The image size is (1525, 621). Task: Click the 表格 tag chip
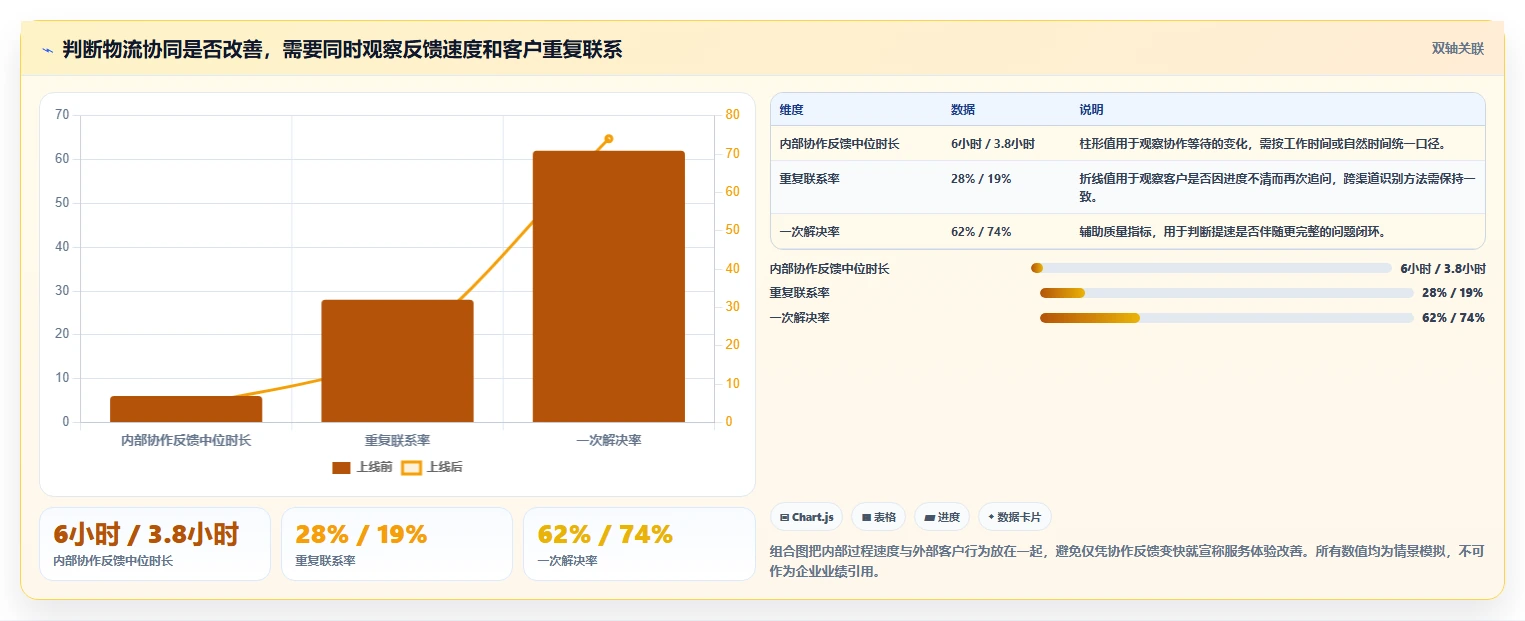point(878,517)
